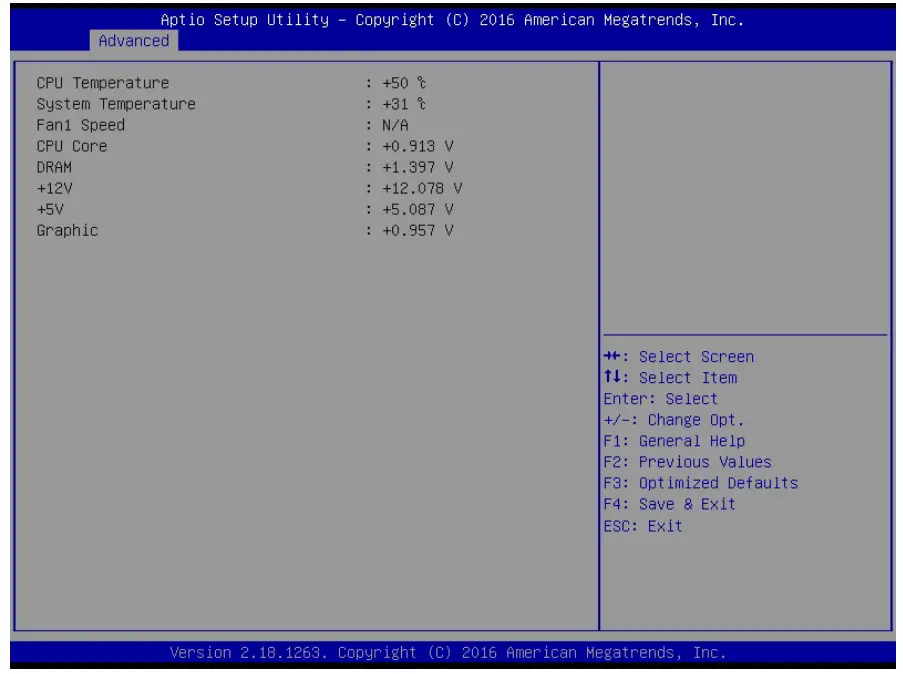Select the +0.913 V CPU core value
Viewport: 903px width, 674px height.
418,146
